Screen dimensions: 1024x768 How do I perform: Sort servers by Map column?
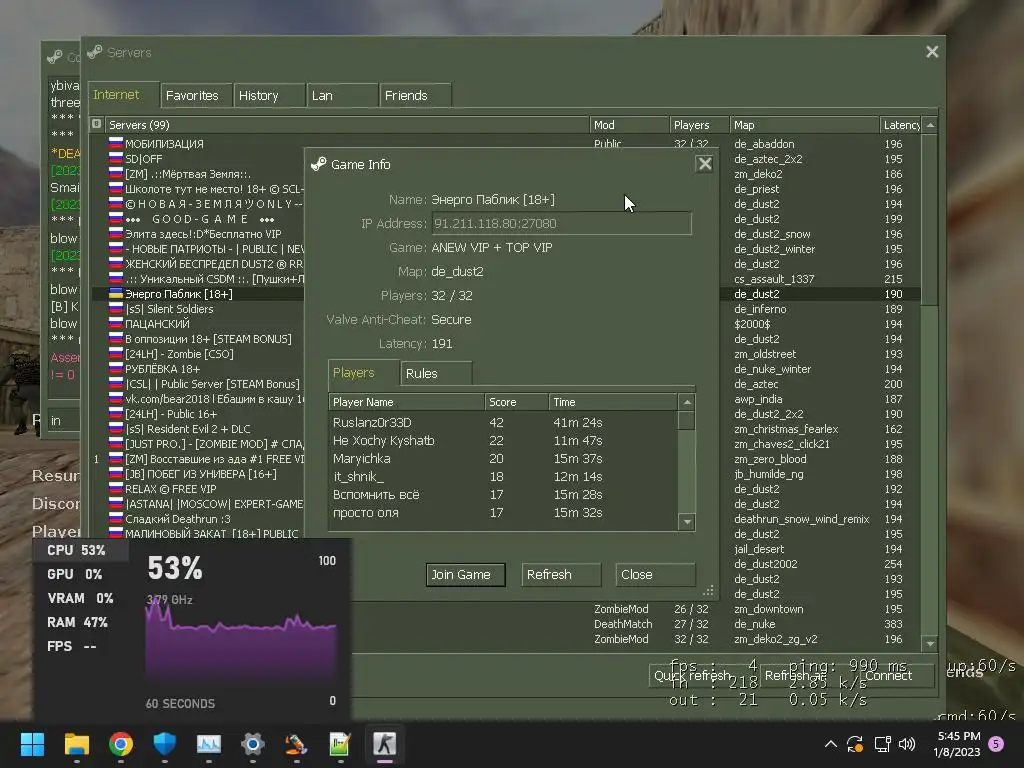pos(805,125)
